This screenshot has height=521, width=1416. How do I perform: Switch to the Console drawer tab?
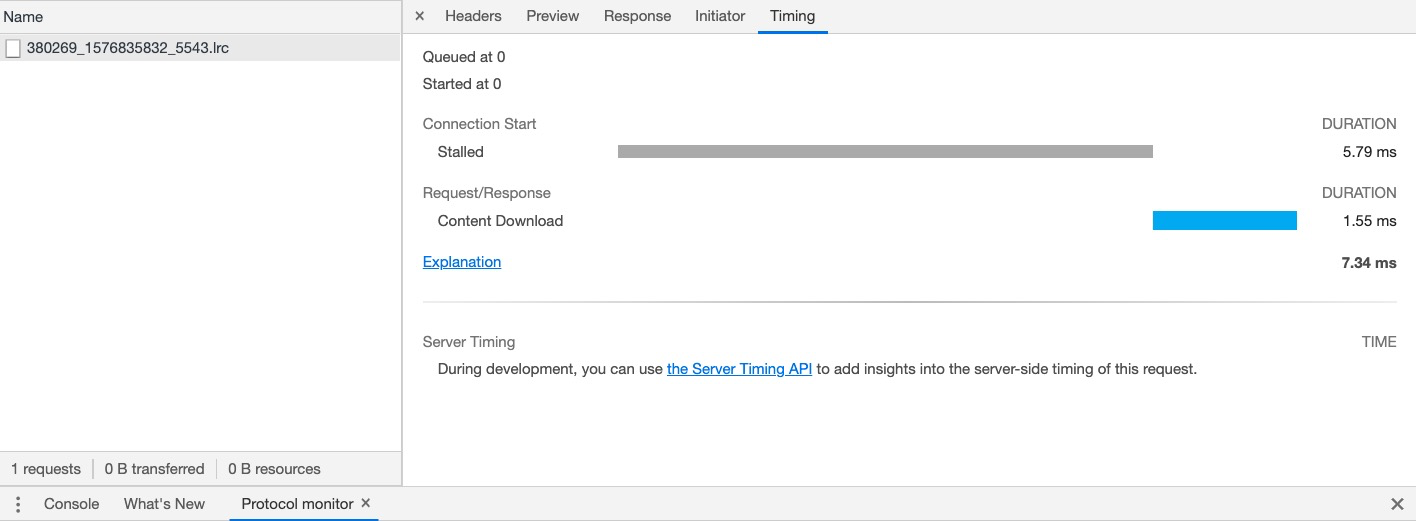[x=71, y=504]
